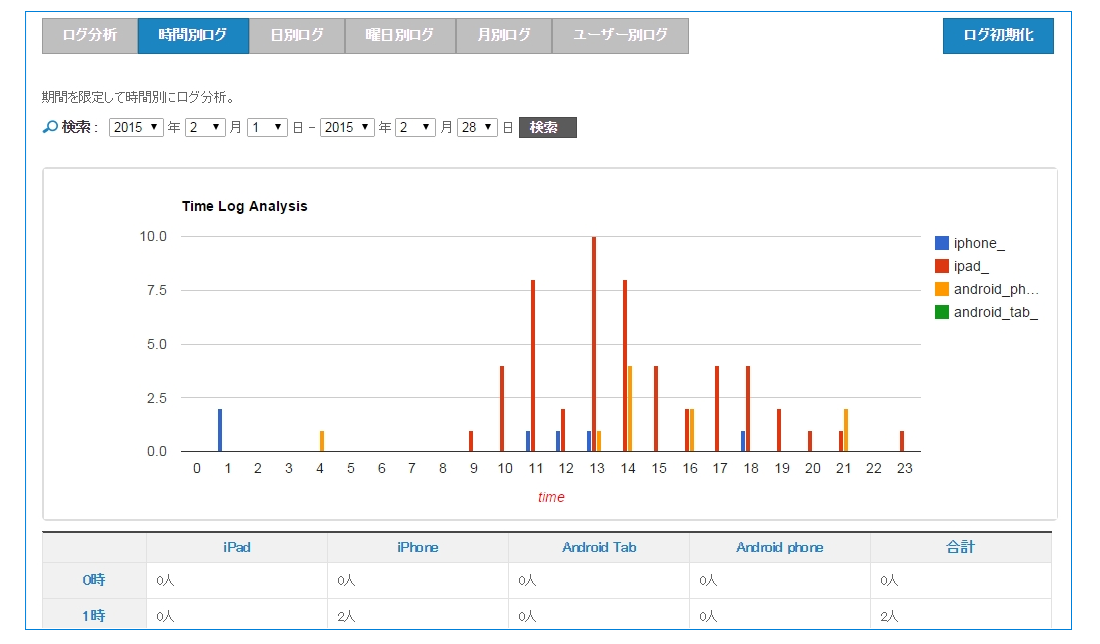Screen dimensions: 1100x644
Task: Click the red ipad_ legend swatch
Action: [941, 266]
